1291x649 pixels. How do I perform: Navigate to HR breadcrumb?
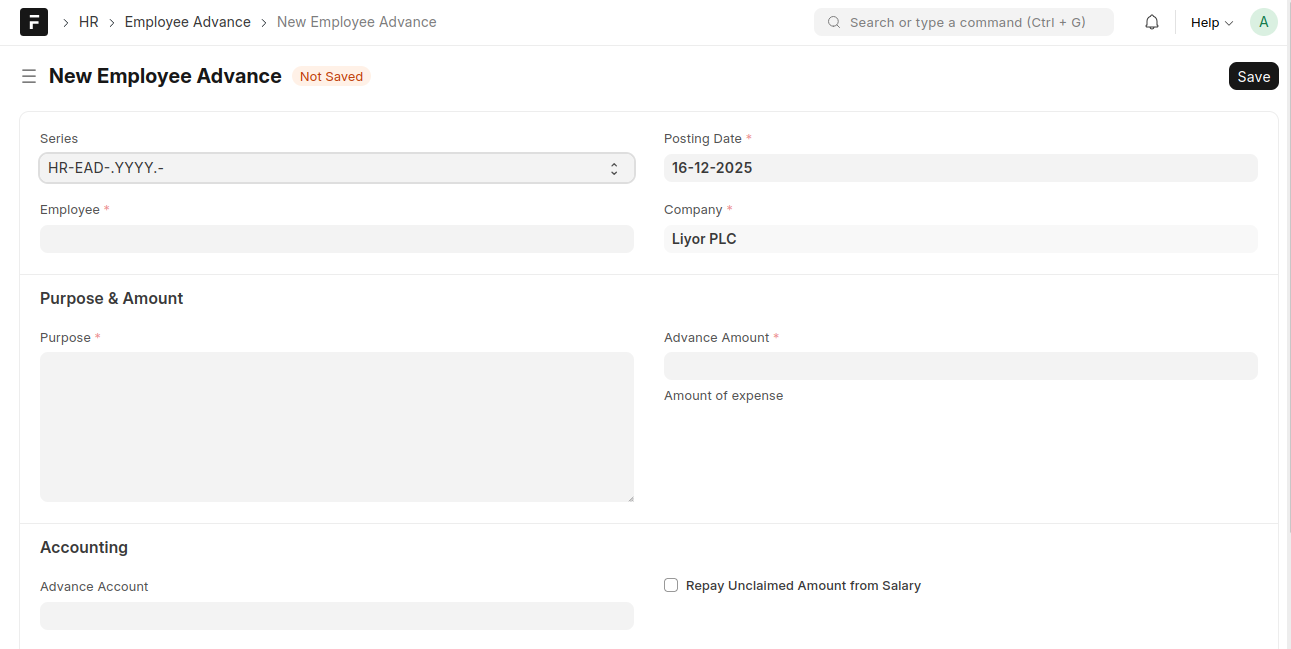click(x=89, y=22)
